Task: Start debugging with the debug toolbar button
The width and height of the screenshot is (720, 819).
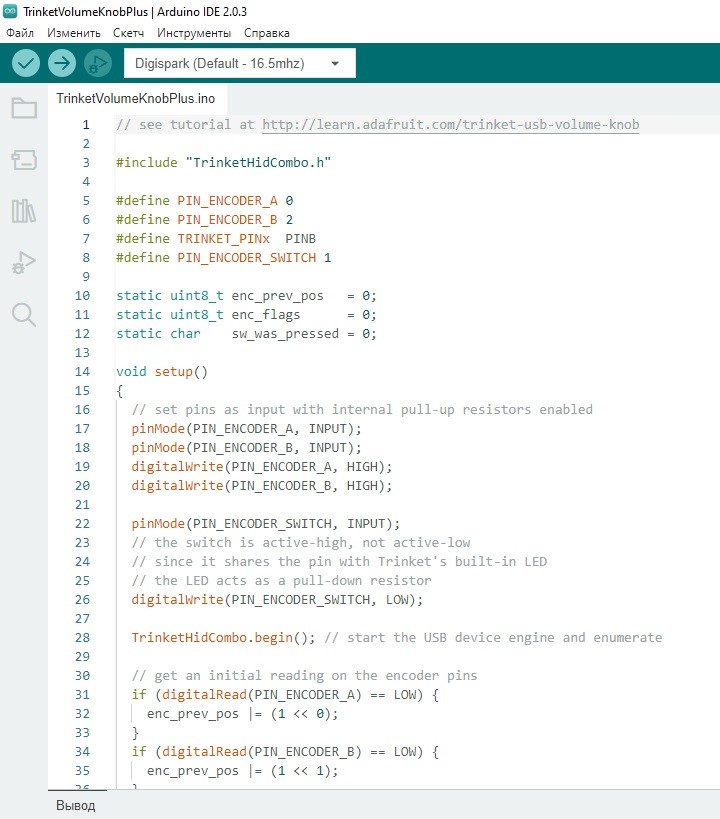Action: coord(98,63)
